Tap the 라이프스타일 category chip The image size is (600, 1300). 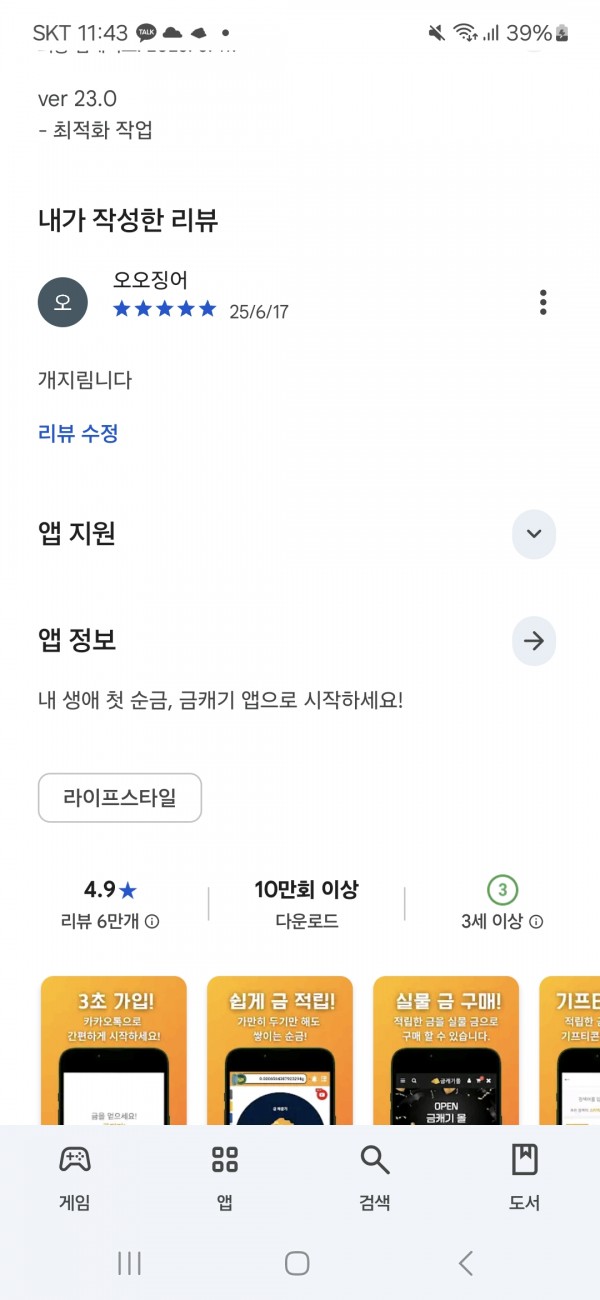(120, 798)
